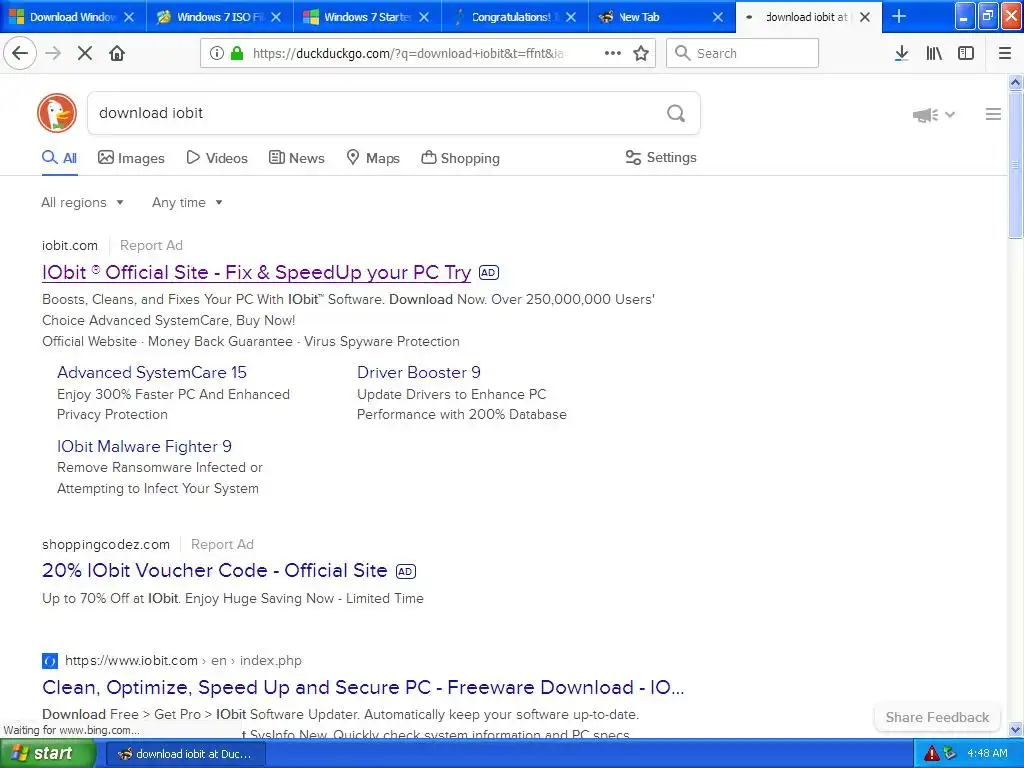
Task: Expand the Any time filter dropdown
Action: point(187,202)
